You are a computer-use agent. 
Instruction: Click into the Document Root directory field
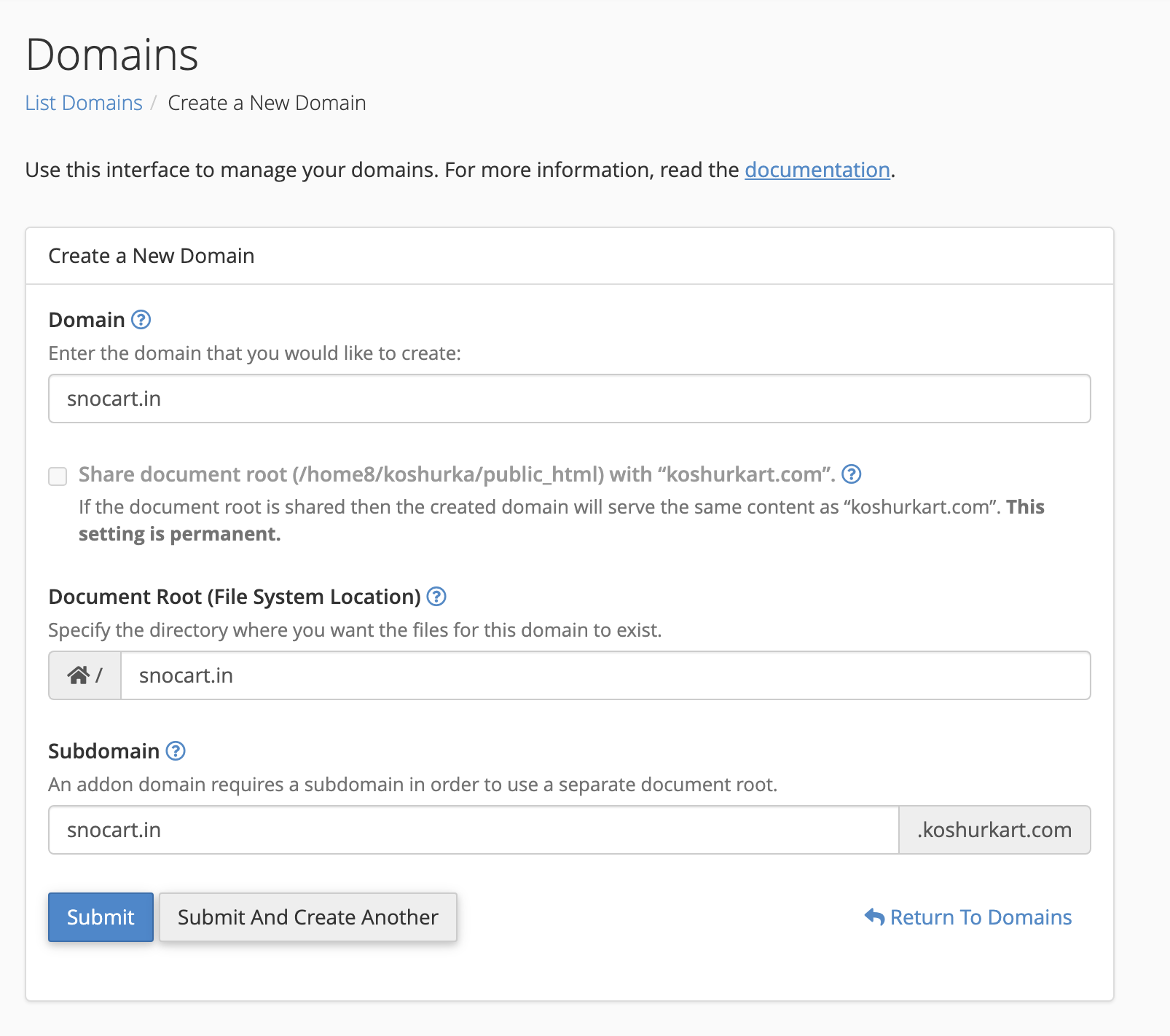pos(605,675)
